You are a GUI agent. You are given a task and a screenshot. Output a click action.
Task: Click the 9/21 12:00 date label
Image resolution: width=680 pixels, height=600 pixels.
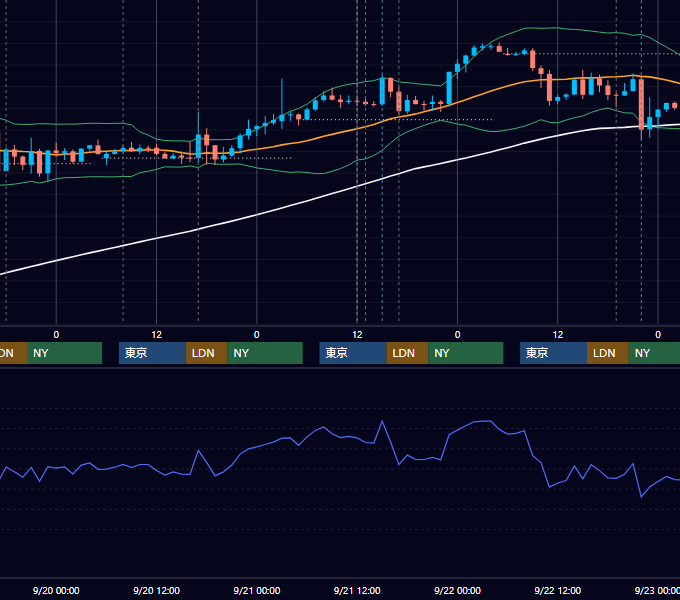click(x=357, y=590)
